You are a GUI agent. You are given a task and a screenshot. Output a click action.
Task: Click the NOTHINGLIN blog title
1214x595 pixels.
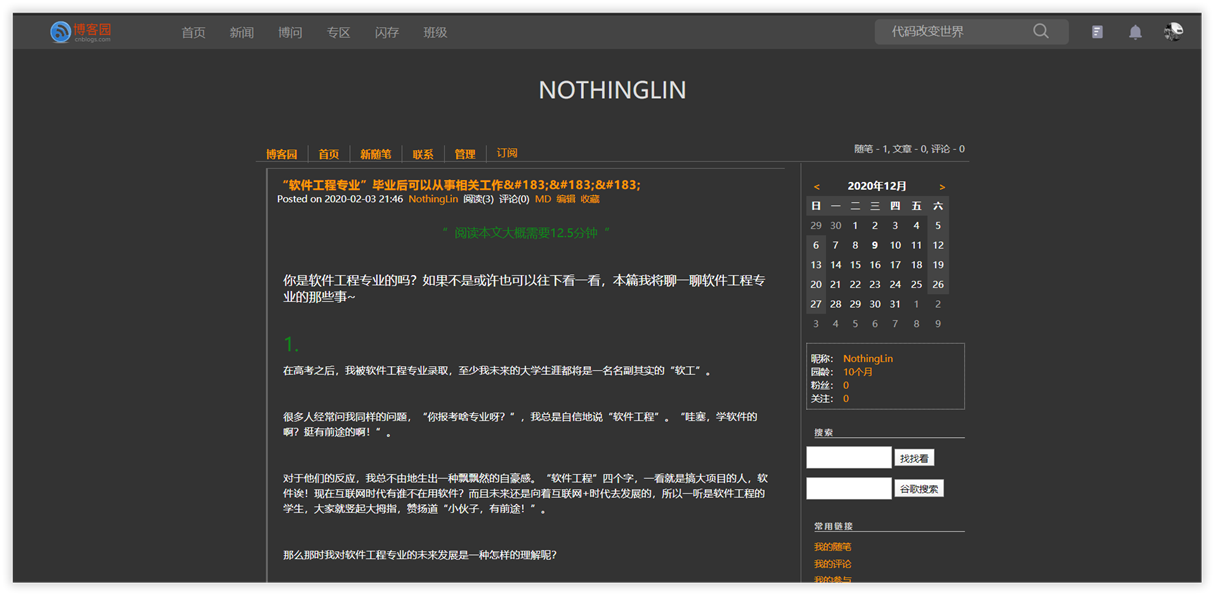tap(612, 90)
